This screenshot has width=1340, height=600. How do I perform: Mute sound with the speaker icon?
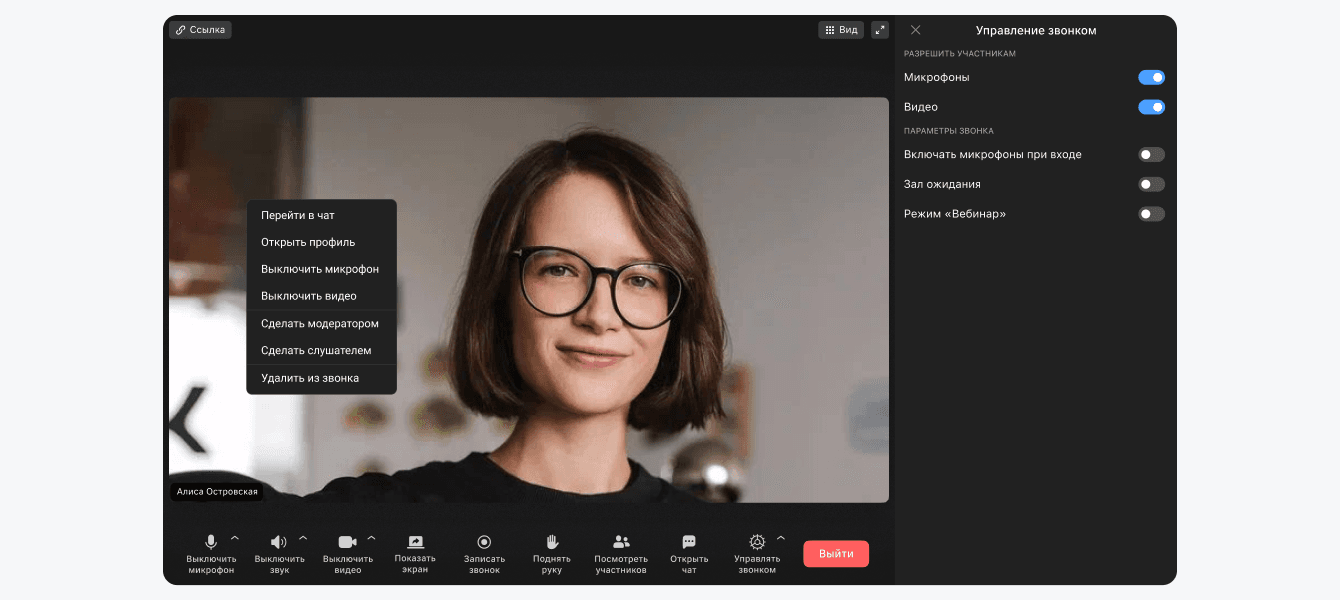point(279,542)
